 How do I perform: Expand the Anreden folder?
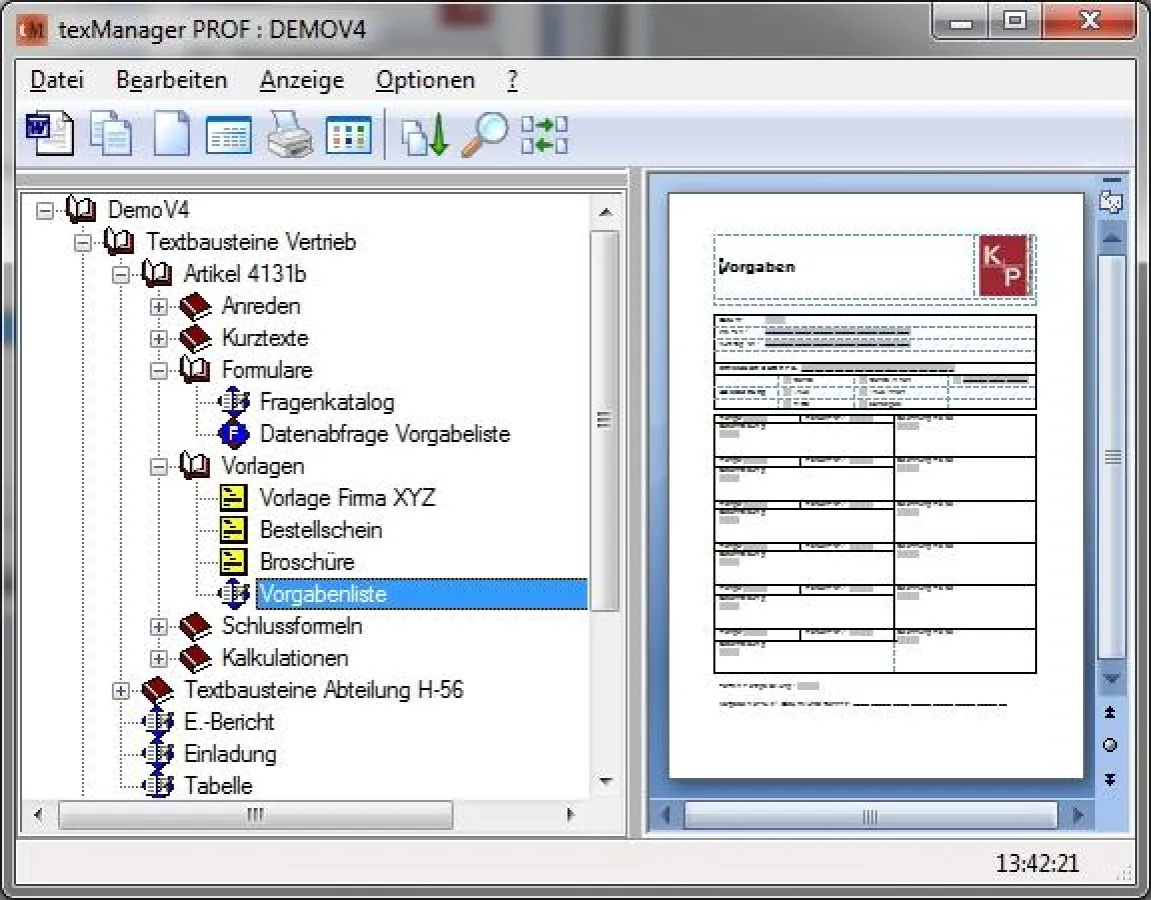(158, 306)
